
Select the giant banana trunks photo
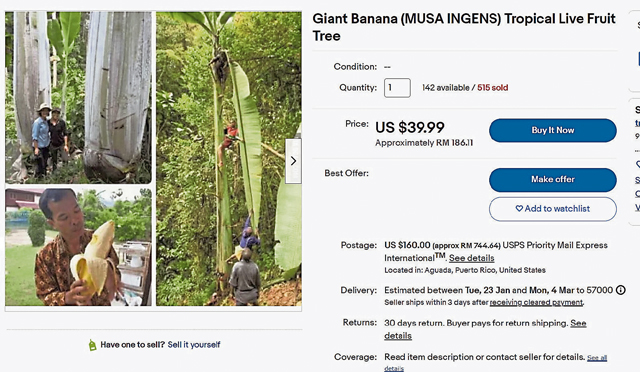click(78, 97)
